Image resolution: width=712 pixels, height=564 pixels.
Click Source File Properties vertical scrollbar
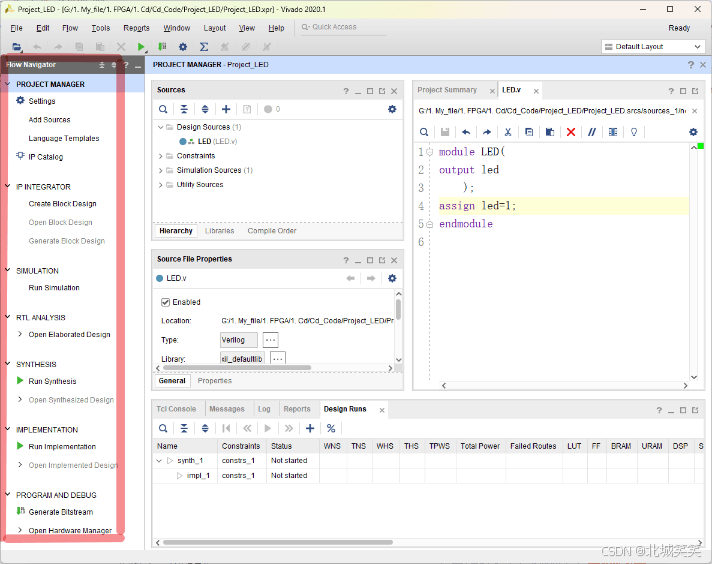398,310
